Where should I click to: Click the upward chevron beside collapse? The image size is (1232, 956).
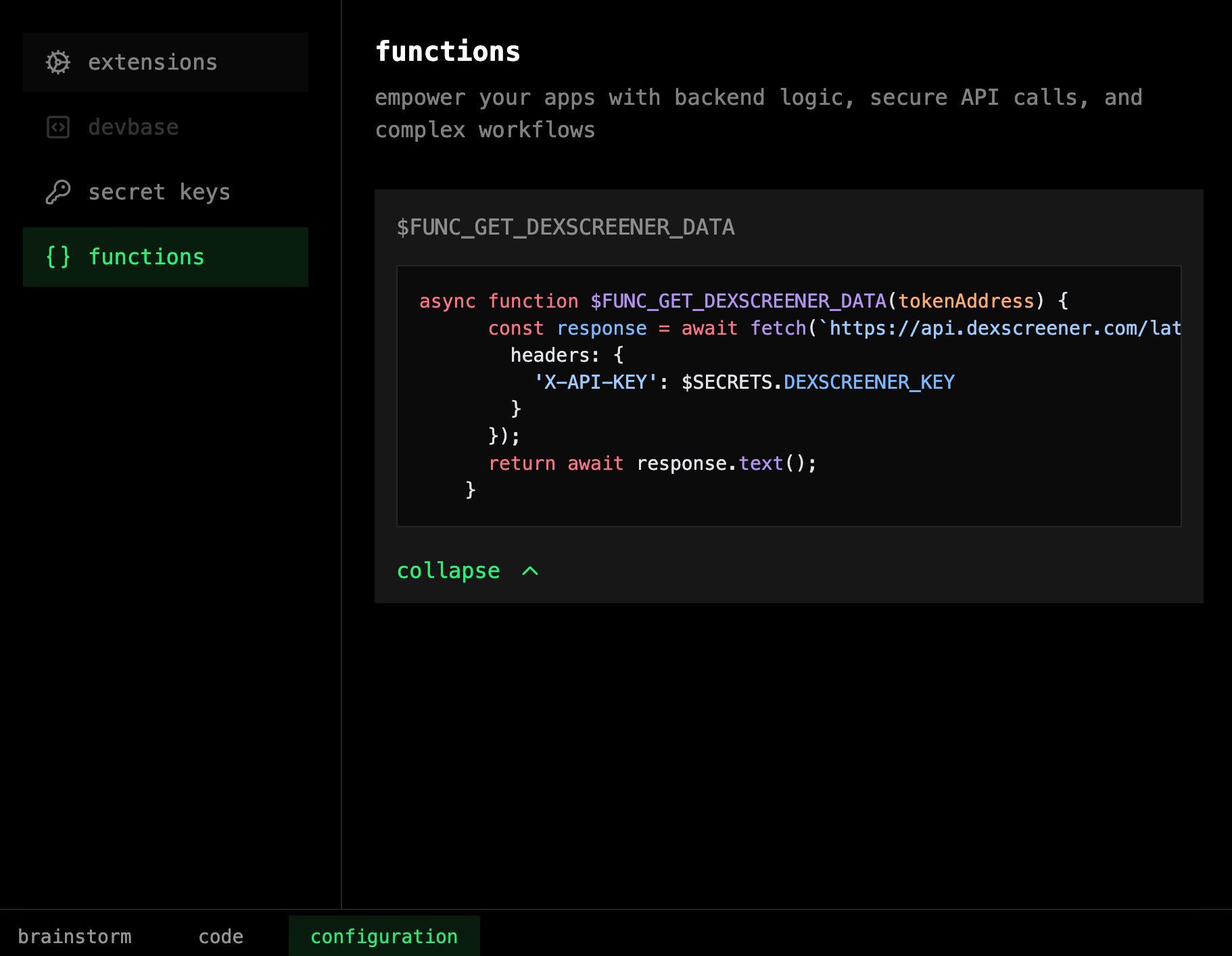coord(530,571)
